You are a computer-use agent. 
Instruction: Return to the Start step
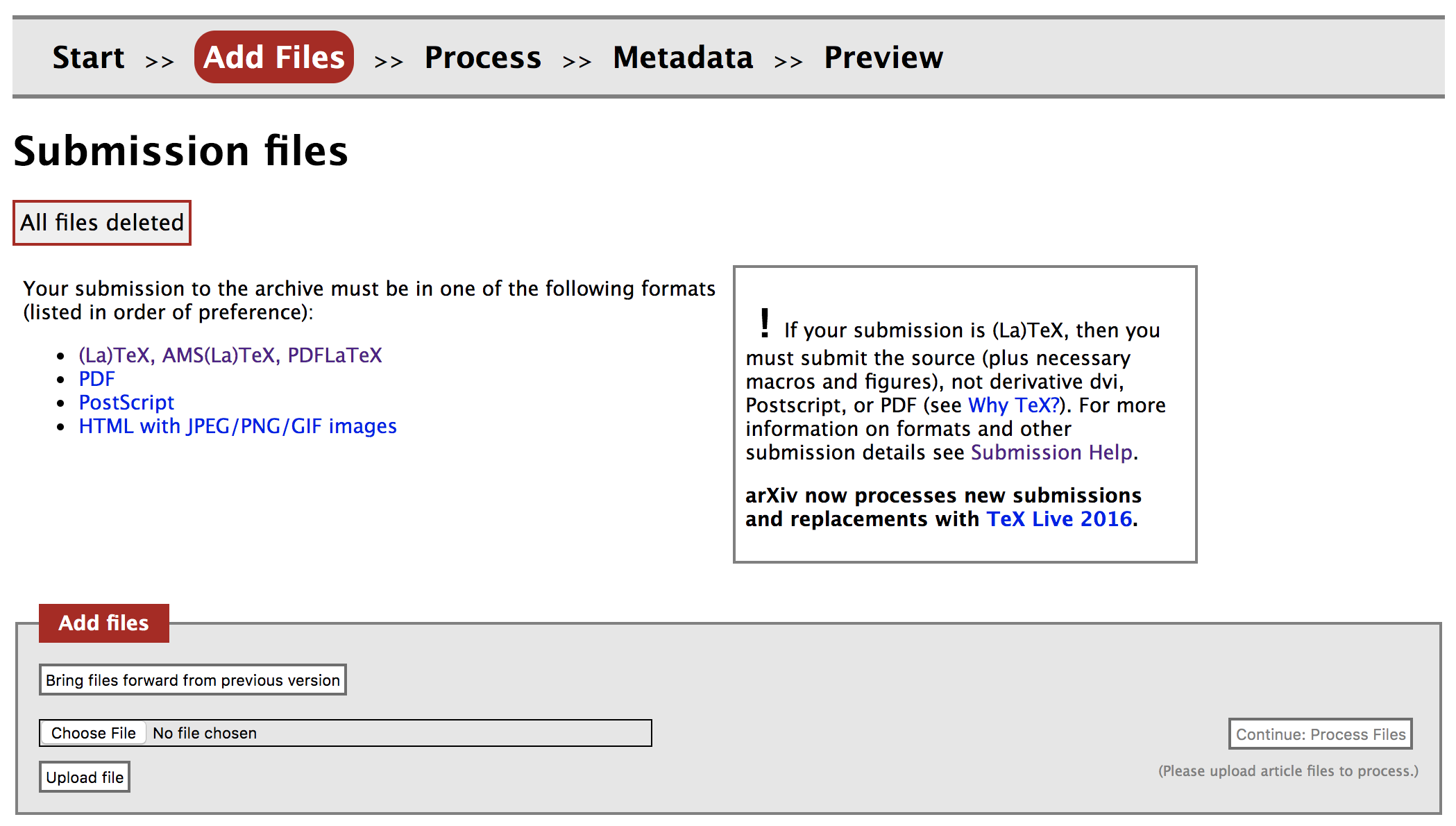click(88, 58)
